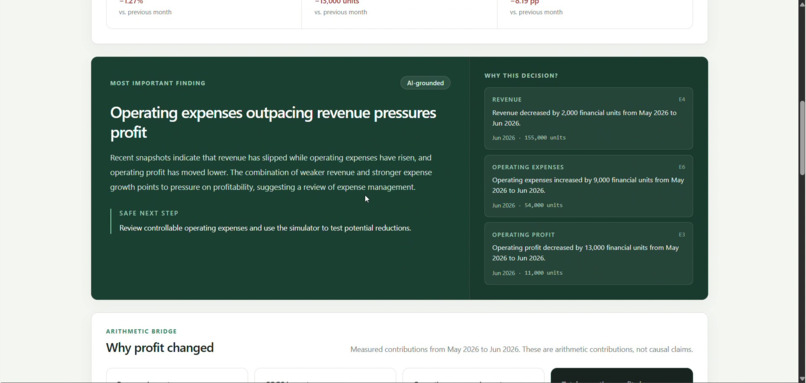Viewport: 806px width, 383px height.
Task: Click 'Review controllable operating expenses' recommendation text
Action: pyautogui.click(x=265, y=228)
